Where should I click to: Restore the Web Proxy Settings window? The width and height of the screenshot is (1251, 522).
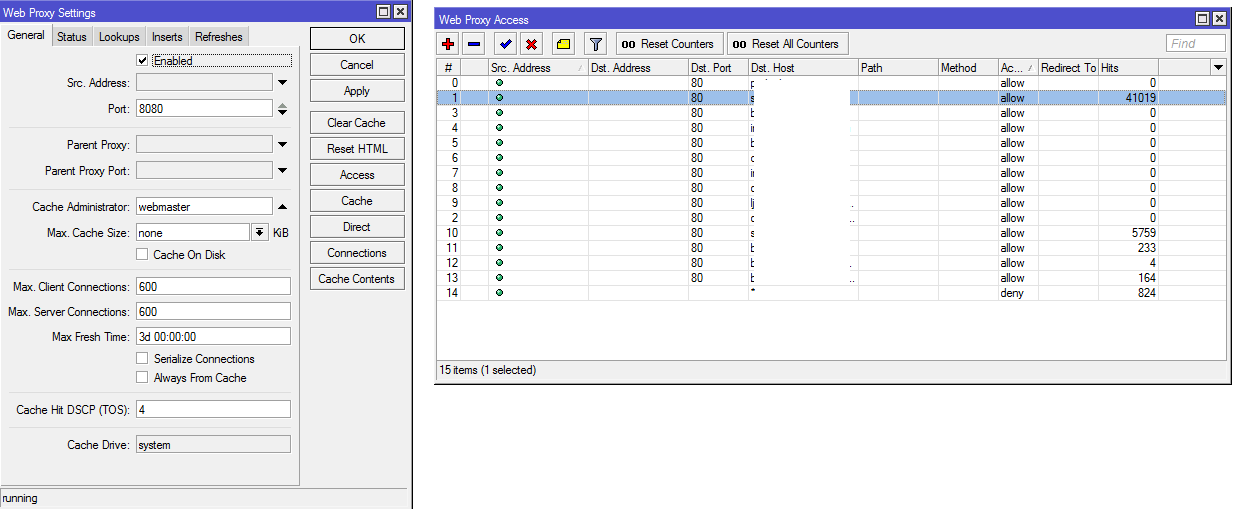point(383,12)
